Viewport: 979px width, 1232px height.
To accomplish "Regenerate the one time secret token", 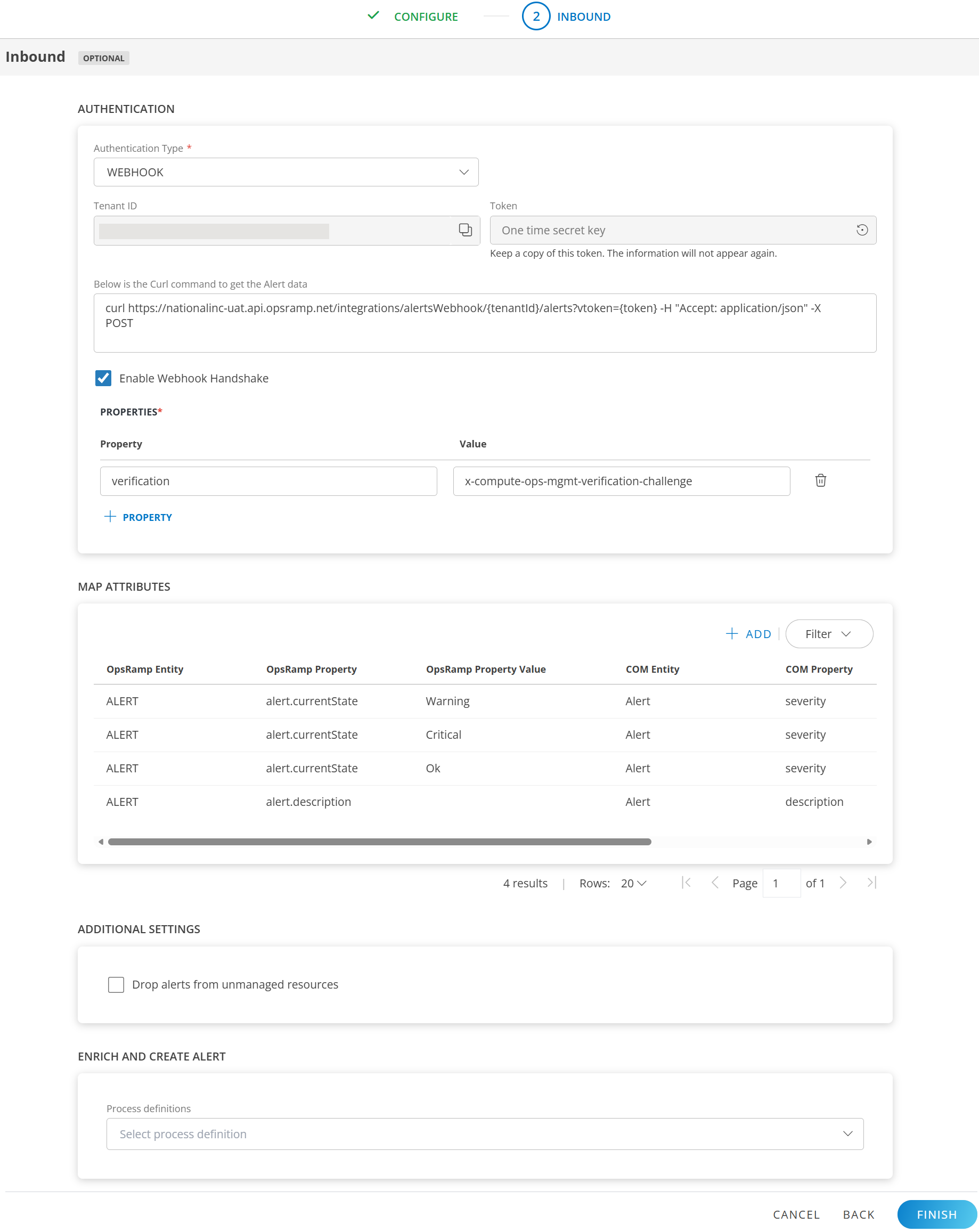I will coord(862,230).
